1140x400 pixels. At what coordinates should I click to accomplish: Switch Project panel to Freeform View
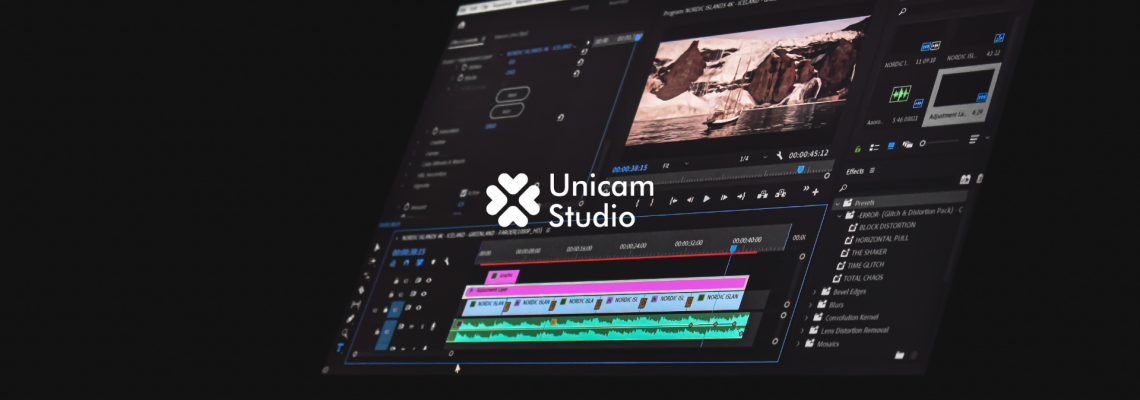click(x=907, y=144)
